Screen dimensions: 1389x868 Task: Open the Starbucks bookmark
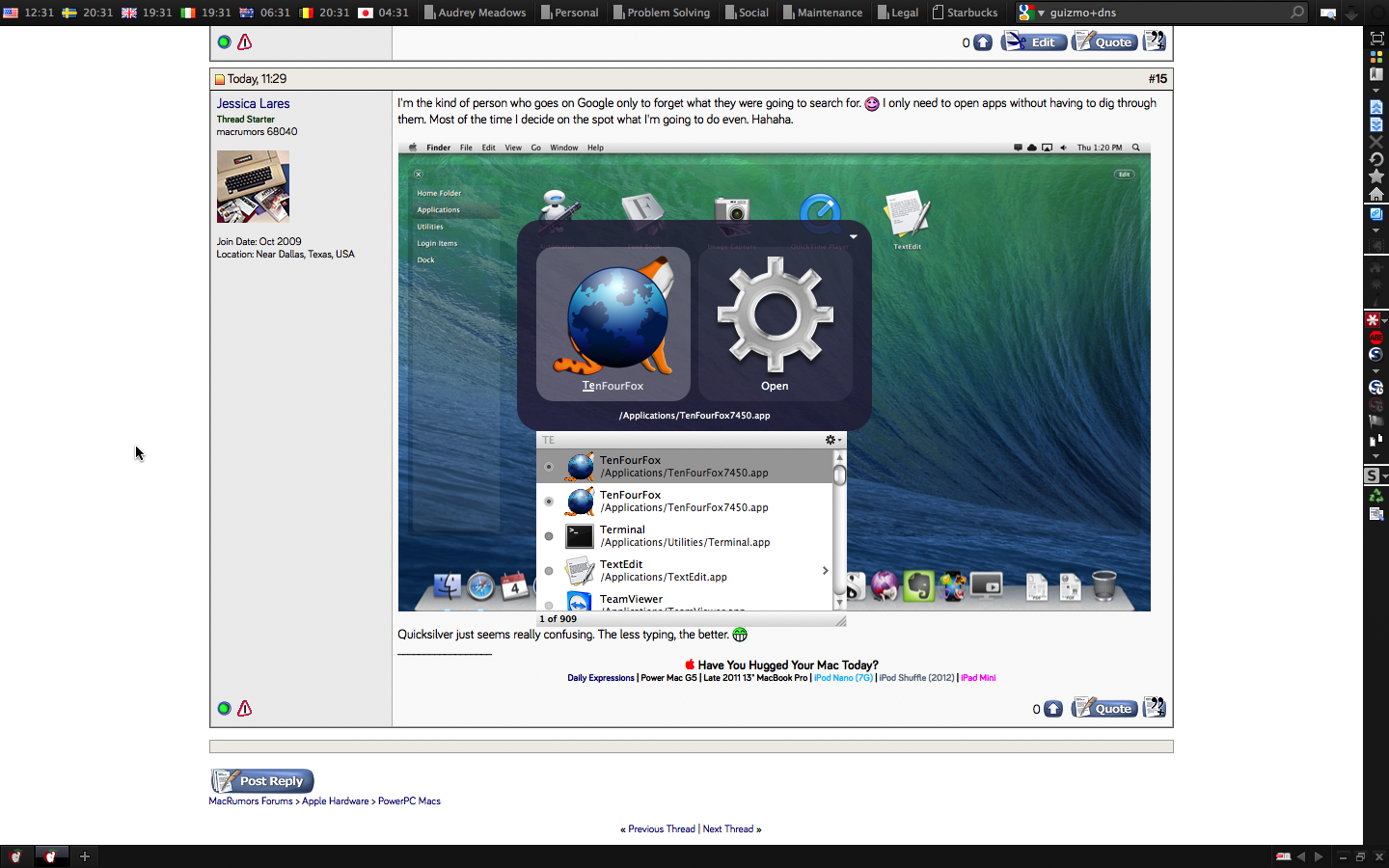(965, 13)
